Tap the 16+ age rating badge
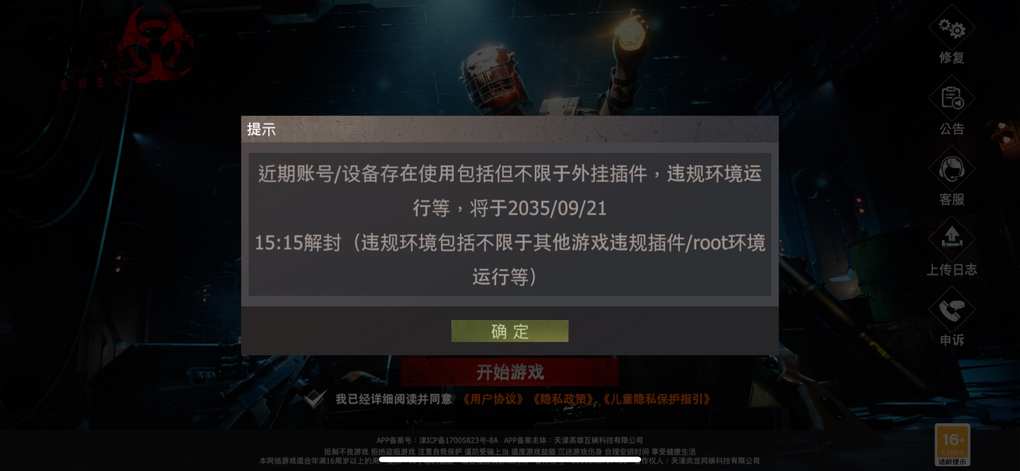Image resolution: width=1020 pixels, height=471 pixels. pos(952,444)
